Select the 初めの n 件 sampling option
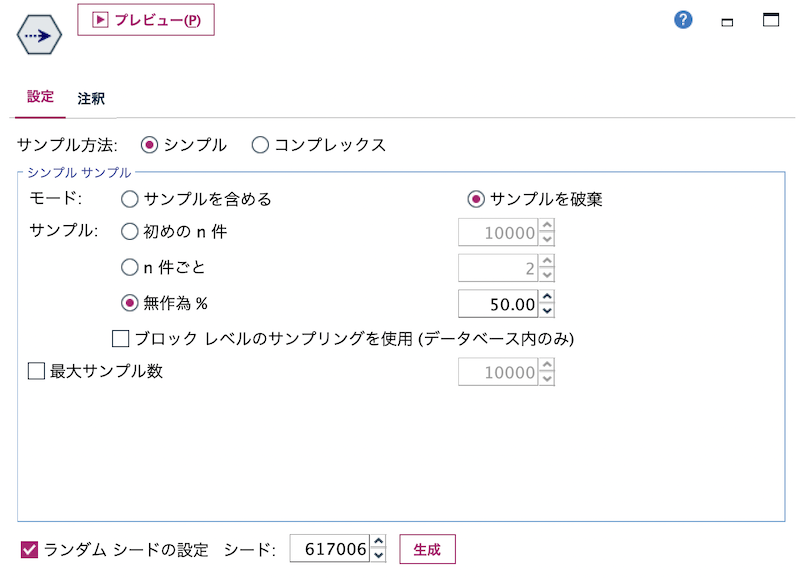The image size is (800, 578). pyautogui.click(x=128, y=234)
